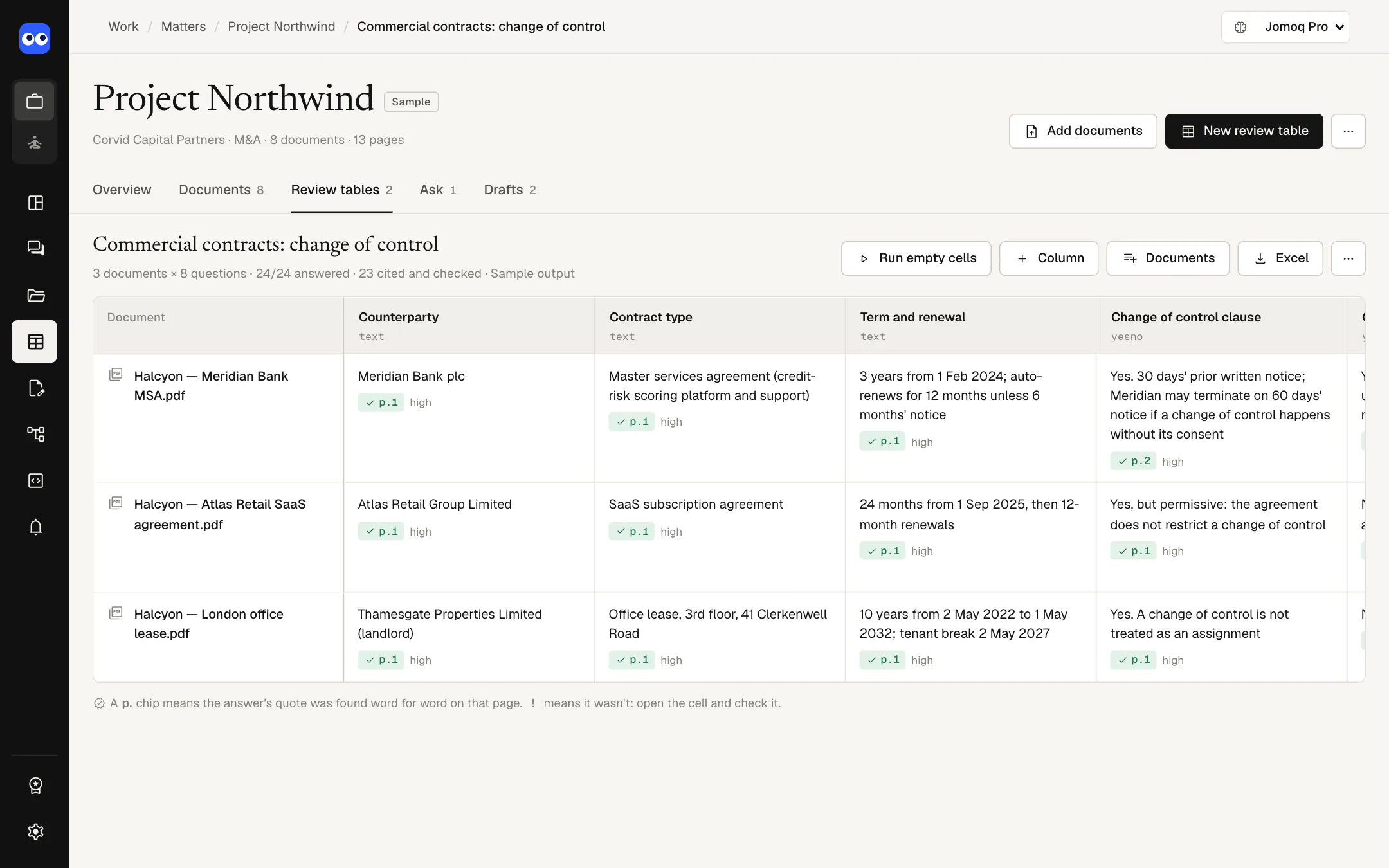Click the table's Documents button
The height and width of the screenshot is (868, 1389).
pyautogui.click(x=1167, y=258)
